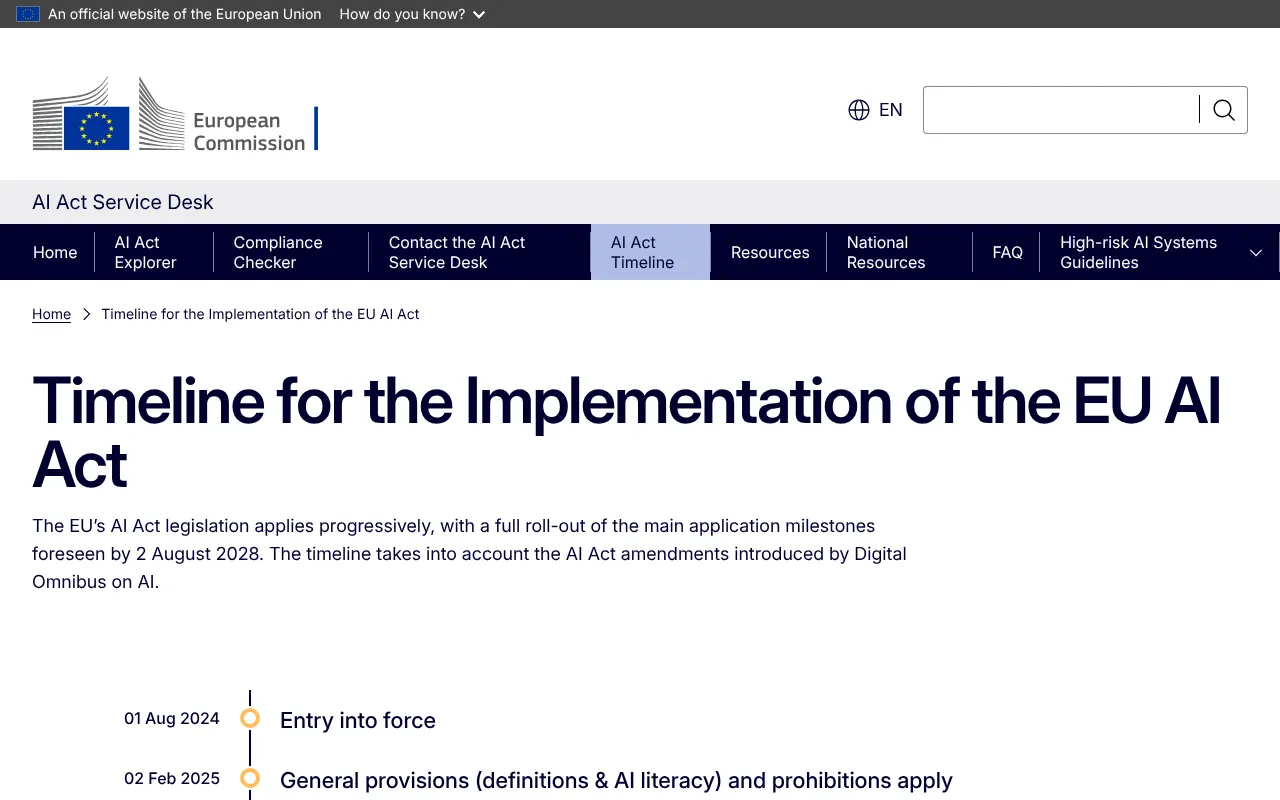
Task: Click 'An official website of the European Union'
Action: pyautogui.click(x=185, y=14)
